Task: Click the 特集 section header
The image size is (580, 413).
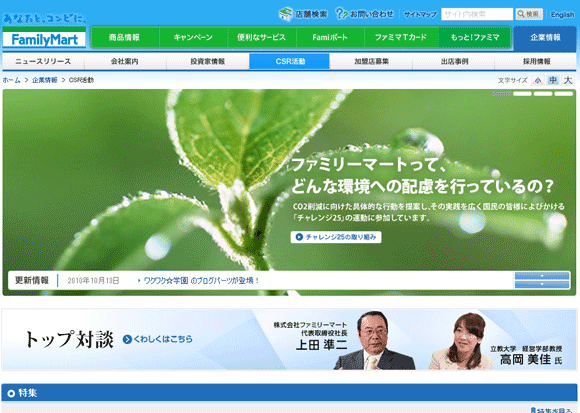Action: click(290, 393)
